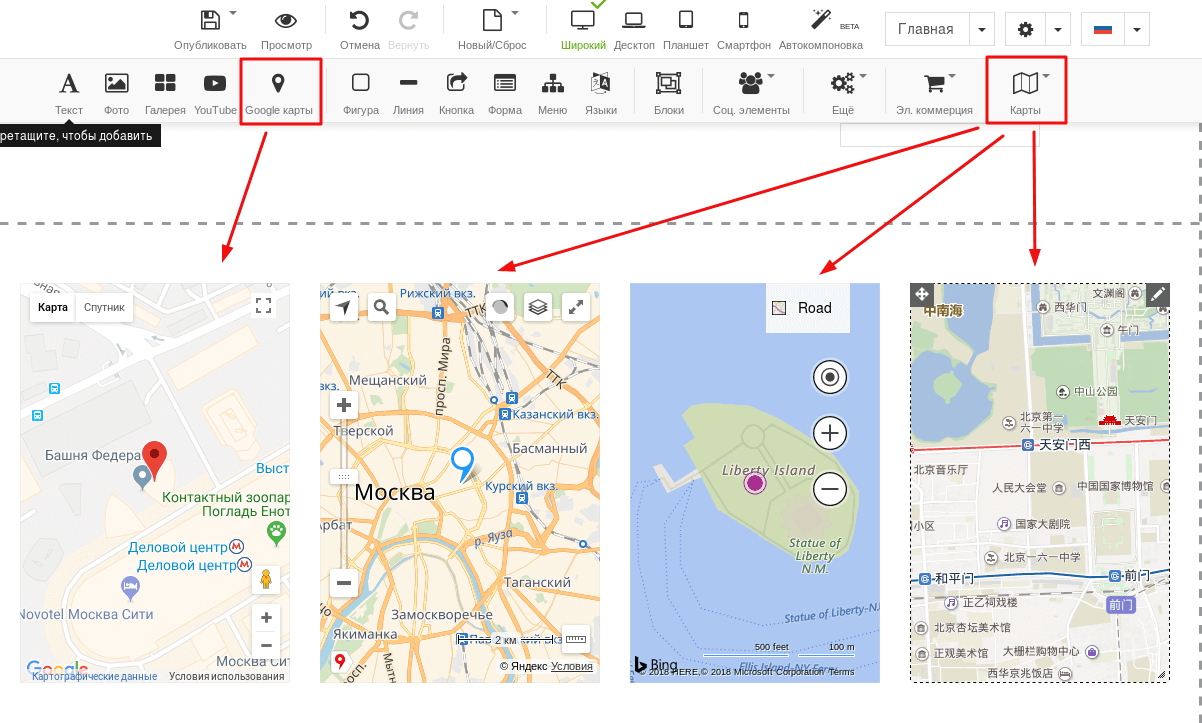Expand Yandex map to fullscreen
1202x723 pixels.
click(x=576, y=308)
